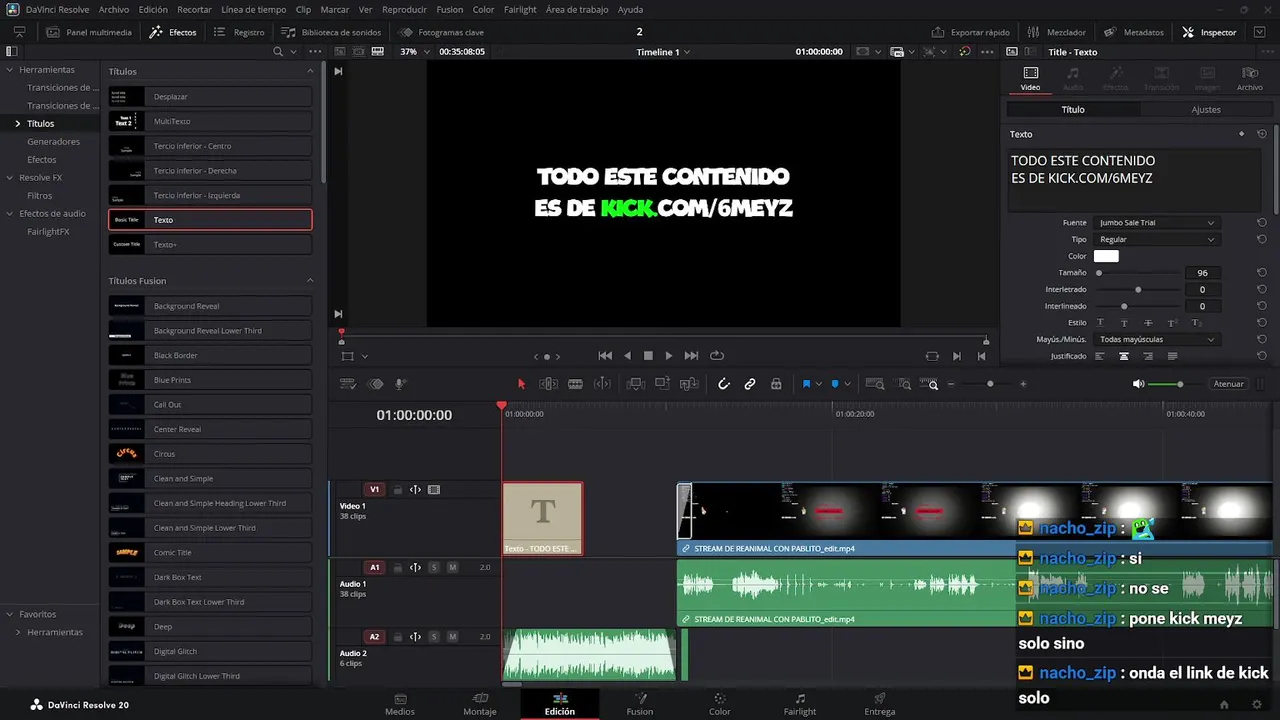Add keyframe diamond for Texto section
Viewport: 1280px width, 720px height.
pyautogui.click(x=1242, y=134)
